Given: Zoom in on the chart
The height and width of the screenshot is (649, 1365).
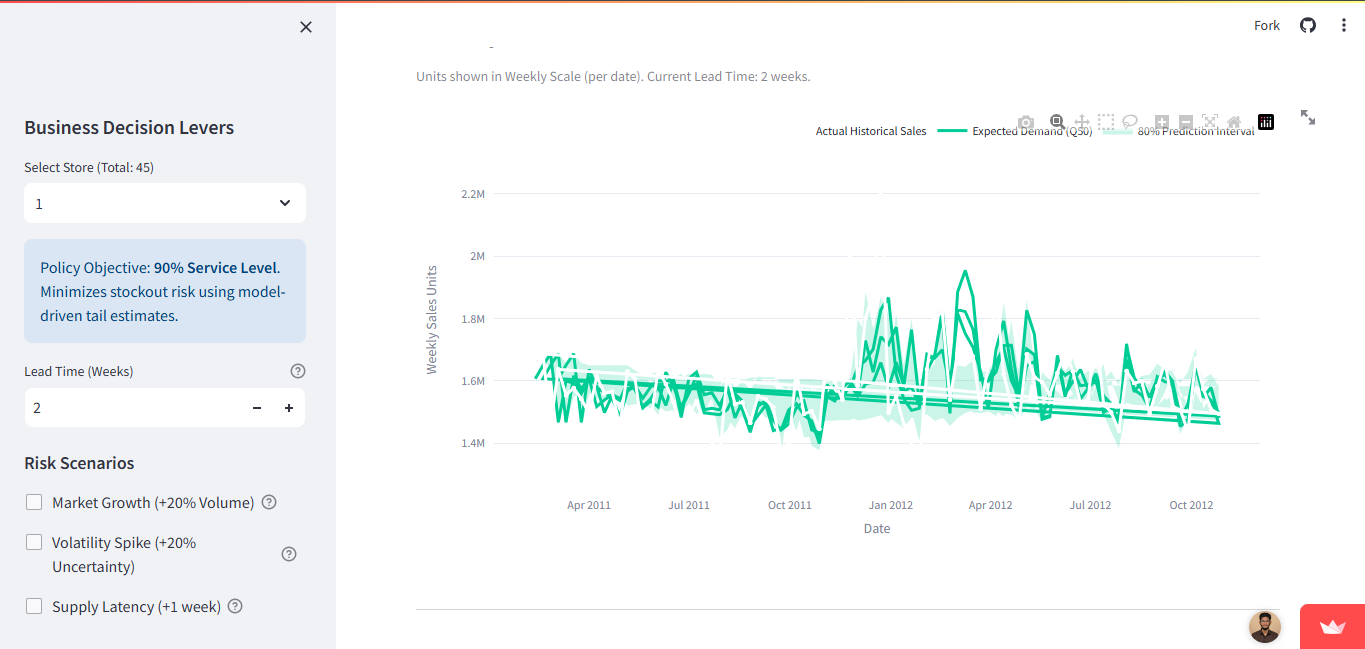Looking at the screenshot, I should coord(1162,122).
